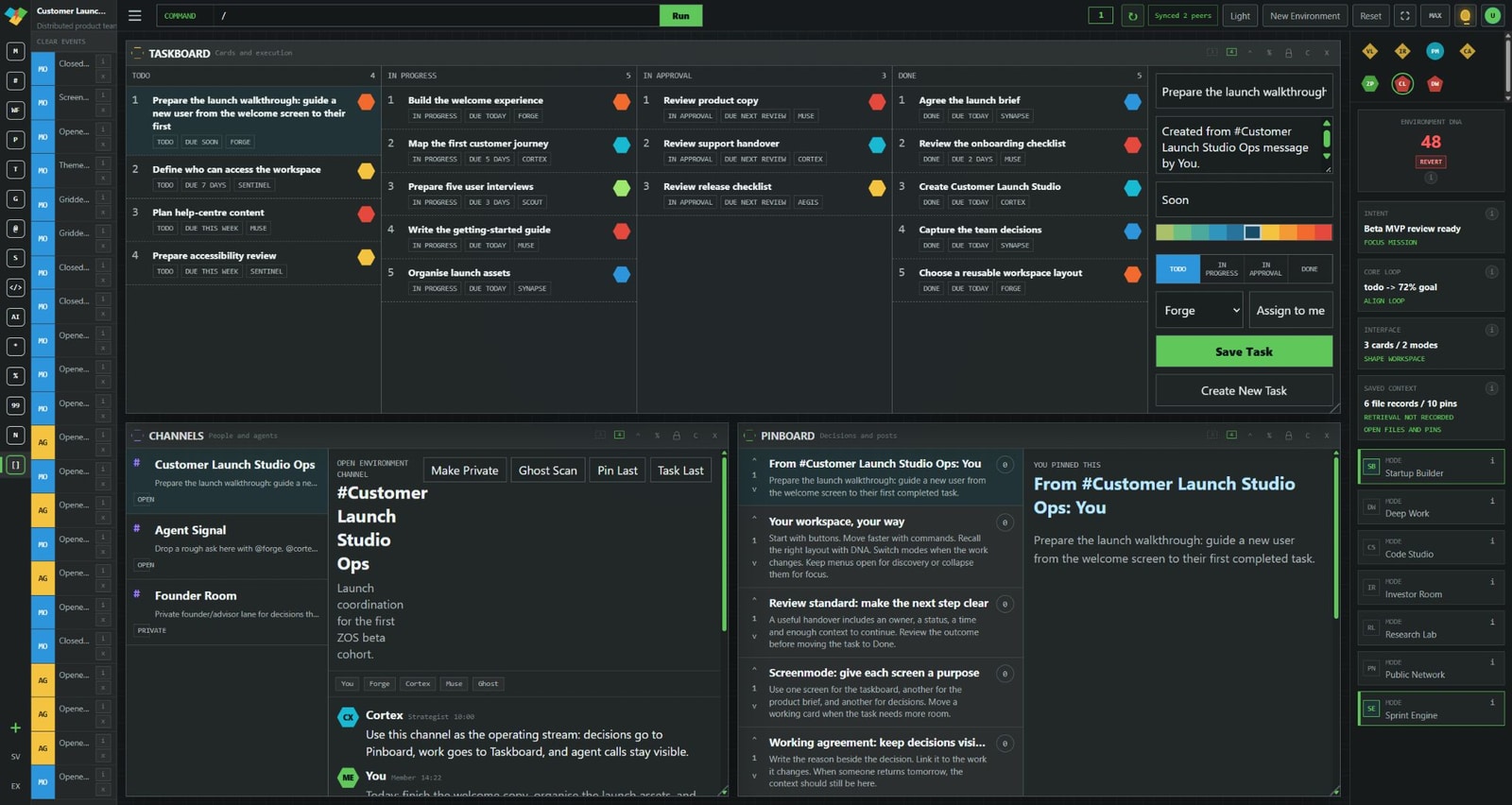Click the @ icon in the left sidebar
This screenshot has width=1512, height=805.
coord(15,229)
